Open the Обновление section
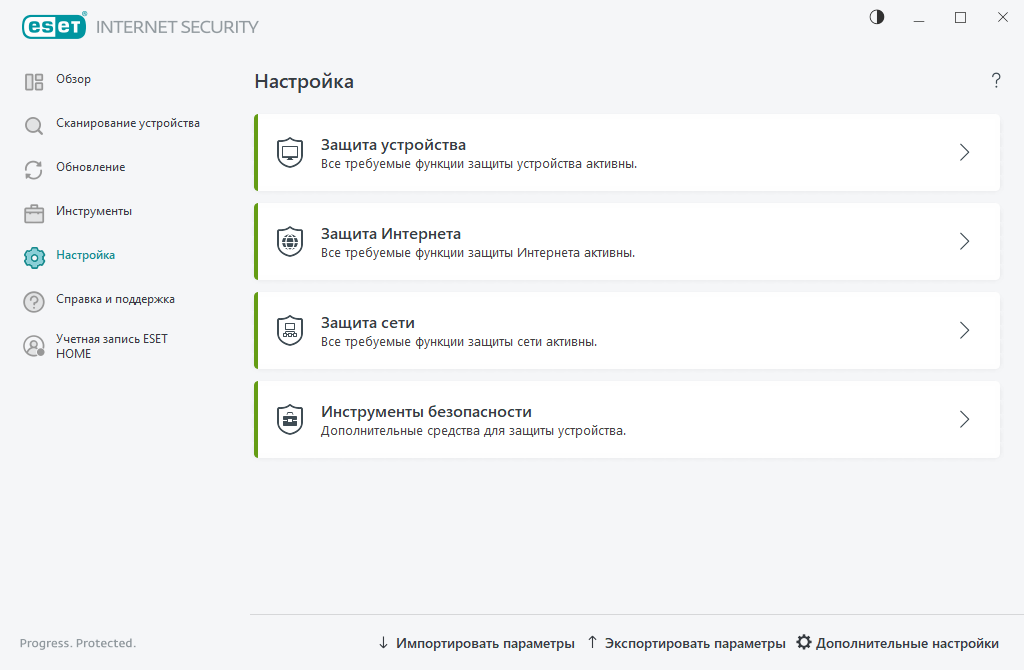 point(91,167)
